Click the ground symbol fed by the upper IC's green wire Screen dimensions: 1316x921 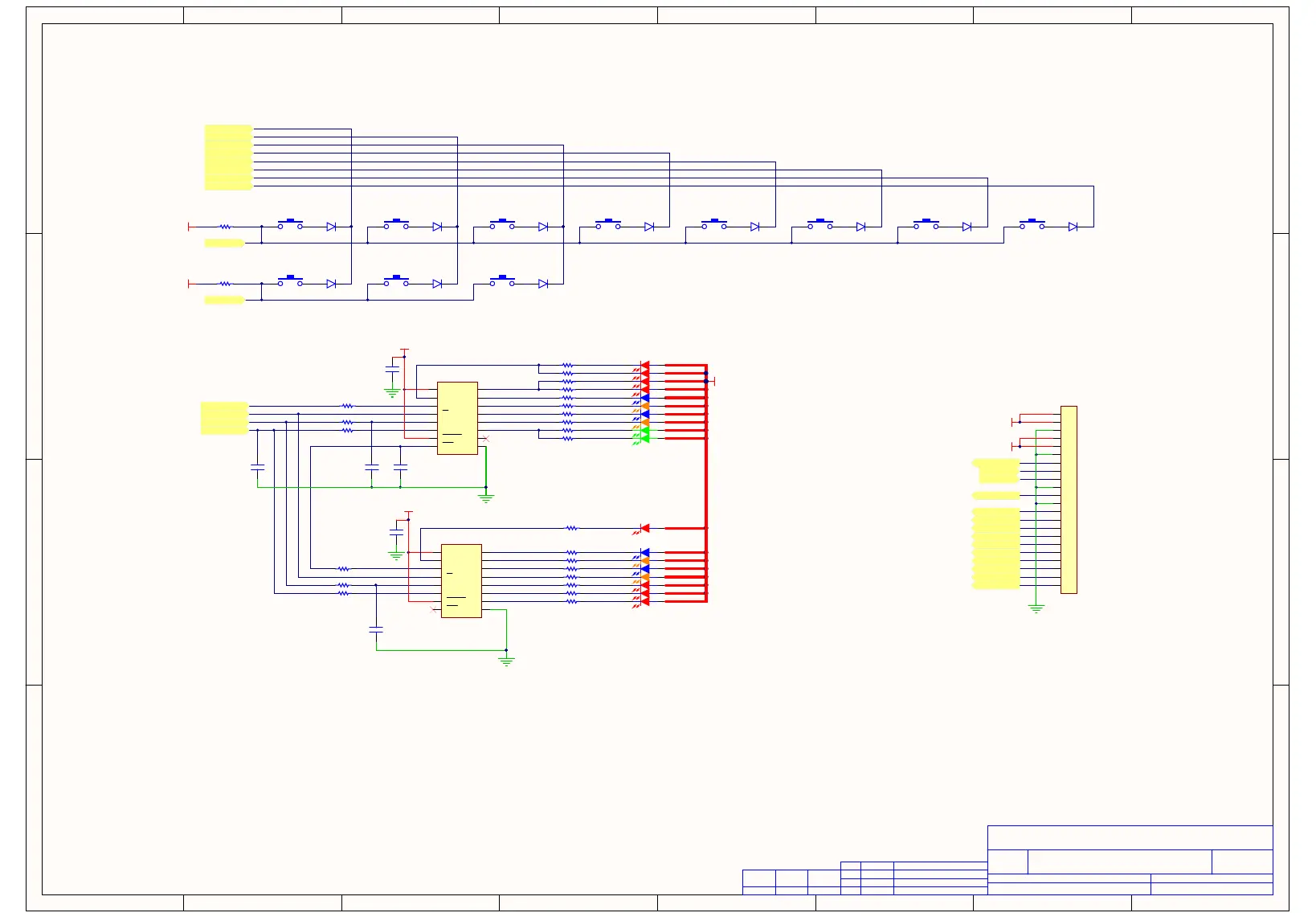486,498
